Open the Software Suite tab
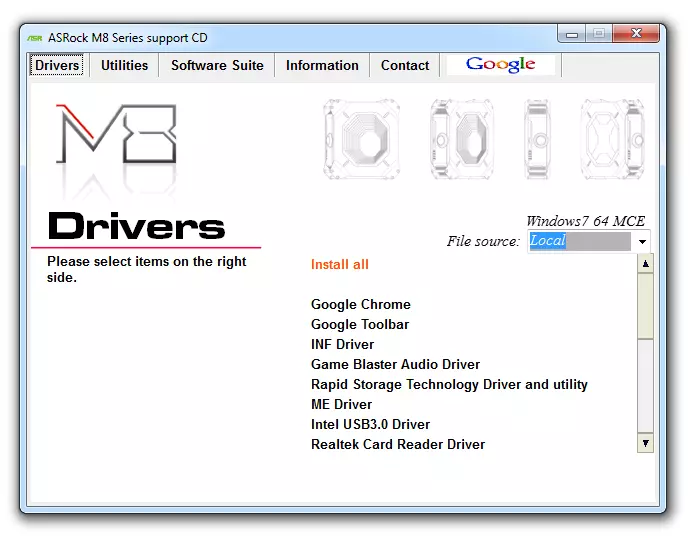 click(217, 65)
